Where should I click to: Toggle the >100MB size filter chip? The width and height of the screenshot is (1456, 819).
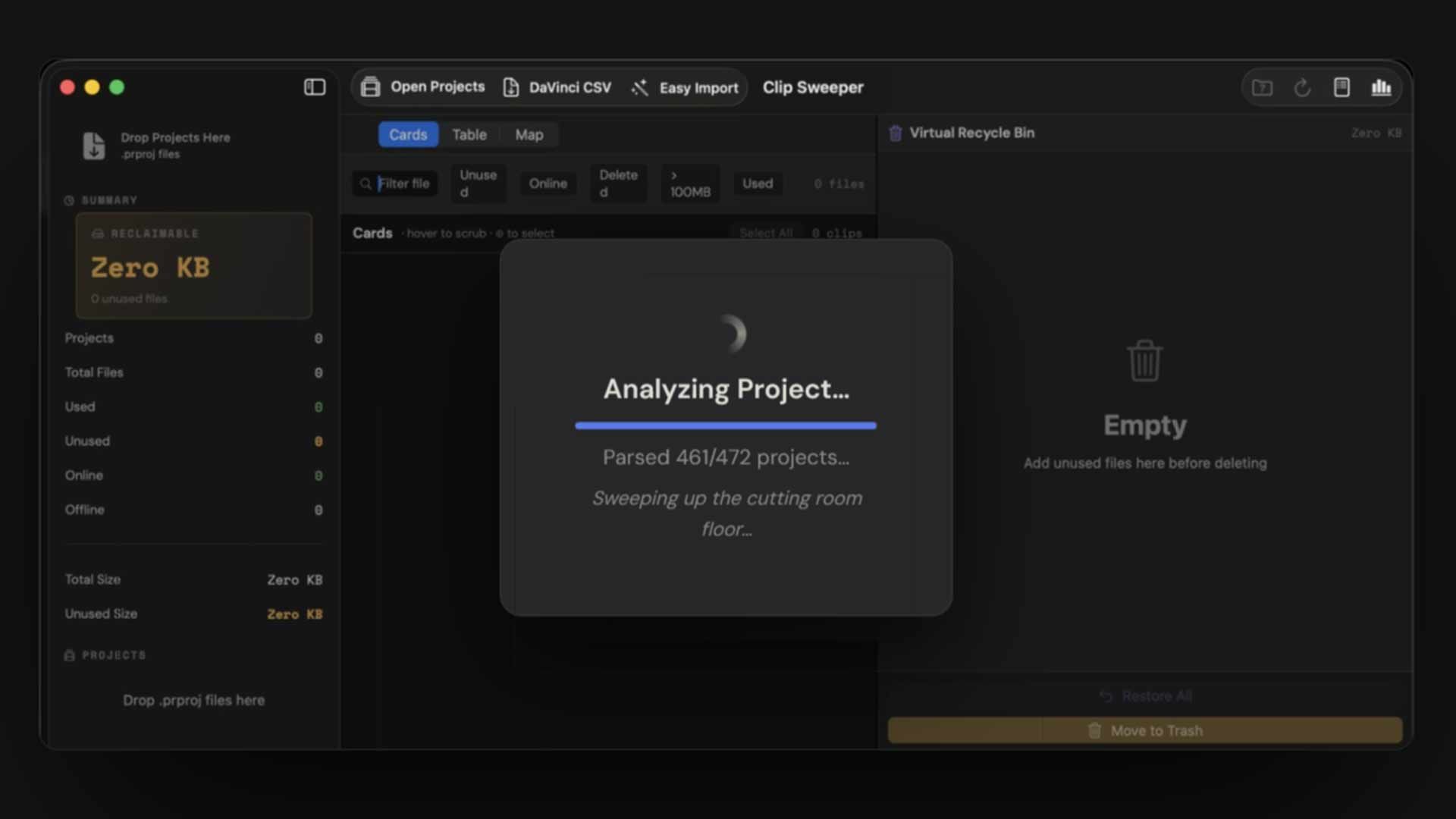point(690,184)
